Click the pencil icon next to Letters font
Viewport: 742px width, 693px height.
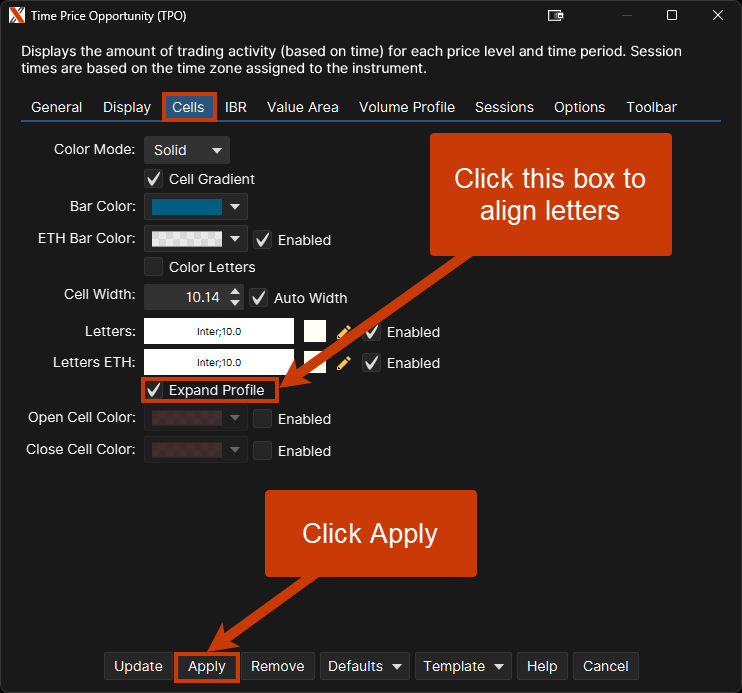tap(344, 332)
